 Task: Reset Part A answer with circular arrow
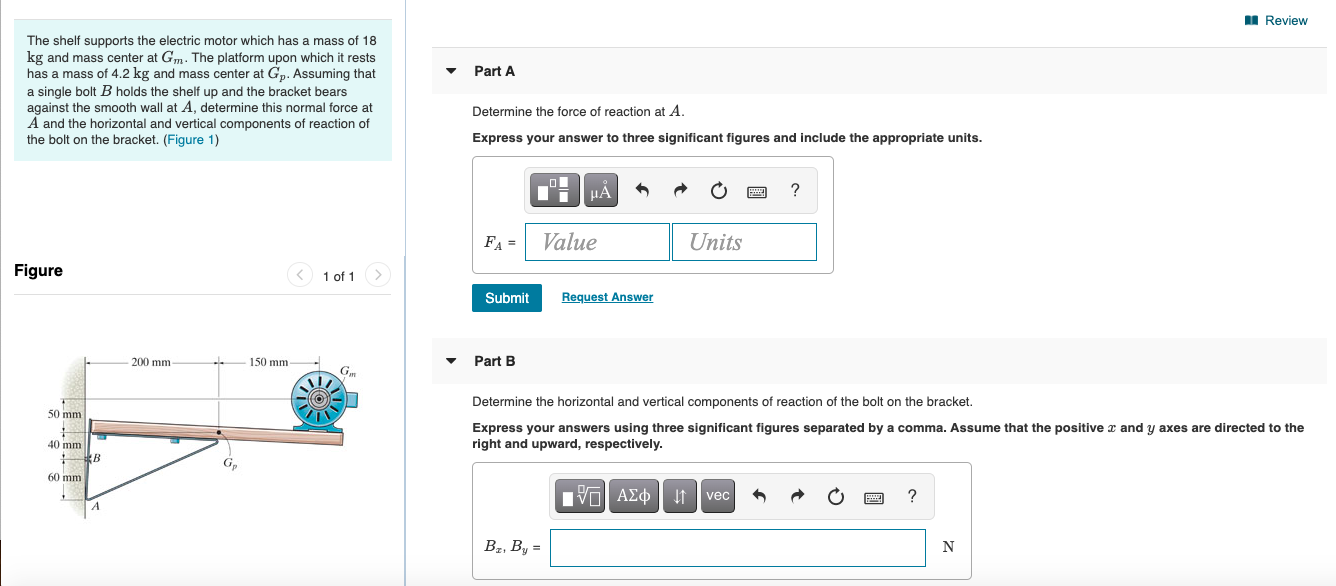[718, 191]
